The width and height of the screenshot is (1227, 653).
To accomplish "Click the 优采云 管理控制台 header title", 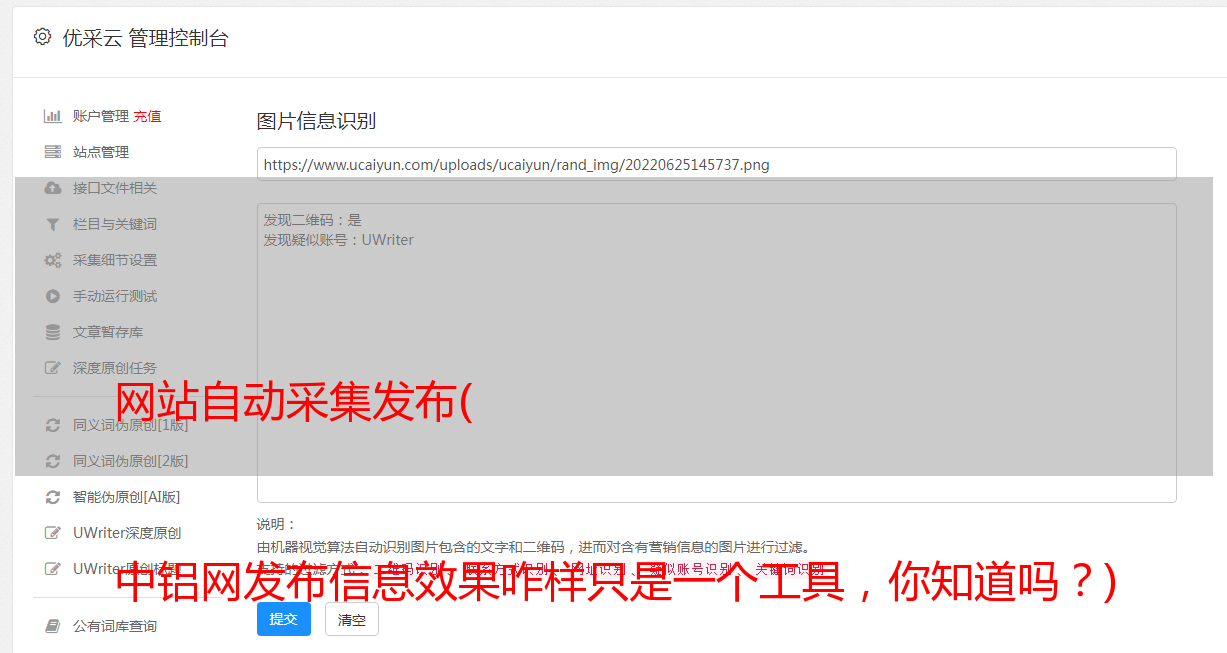I will [145, 38].
